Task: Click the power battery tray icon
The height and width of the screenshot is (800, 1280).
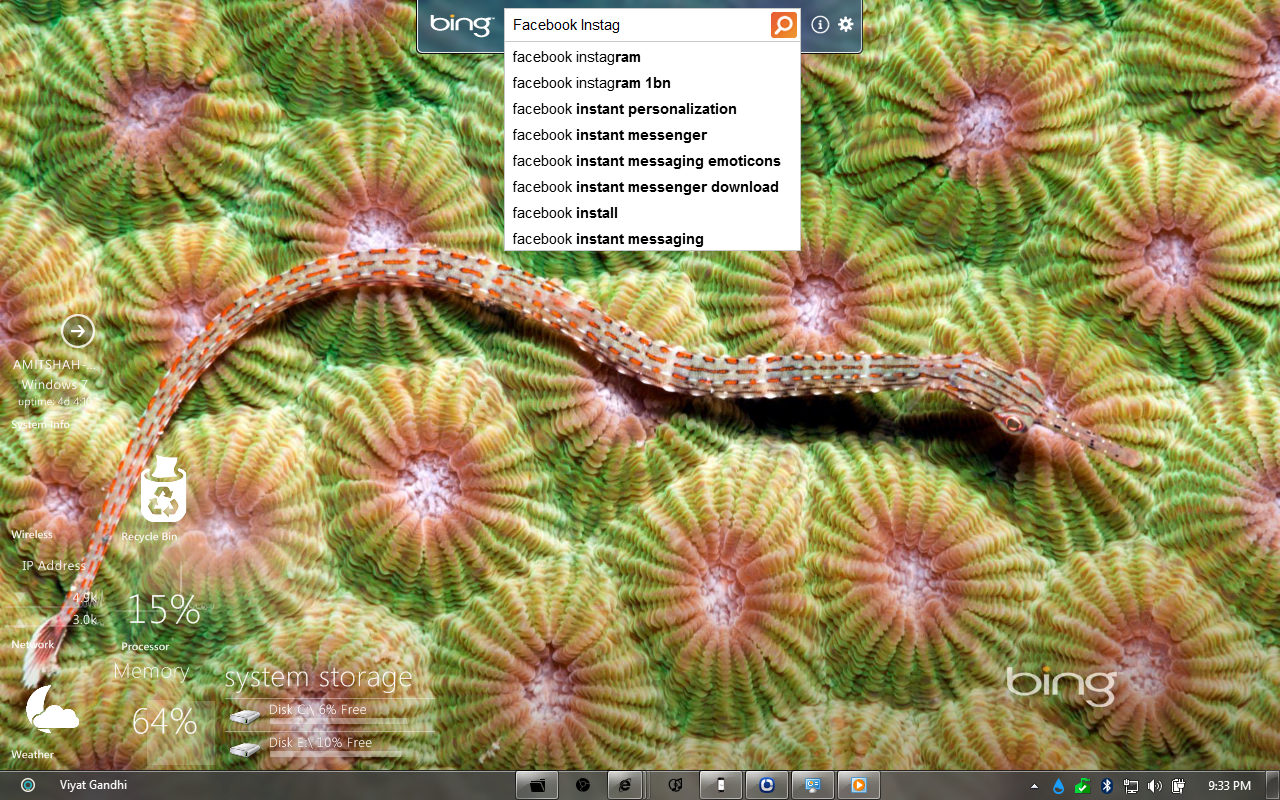Action: coord(1179,786)
